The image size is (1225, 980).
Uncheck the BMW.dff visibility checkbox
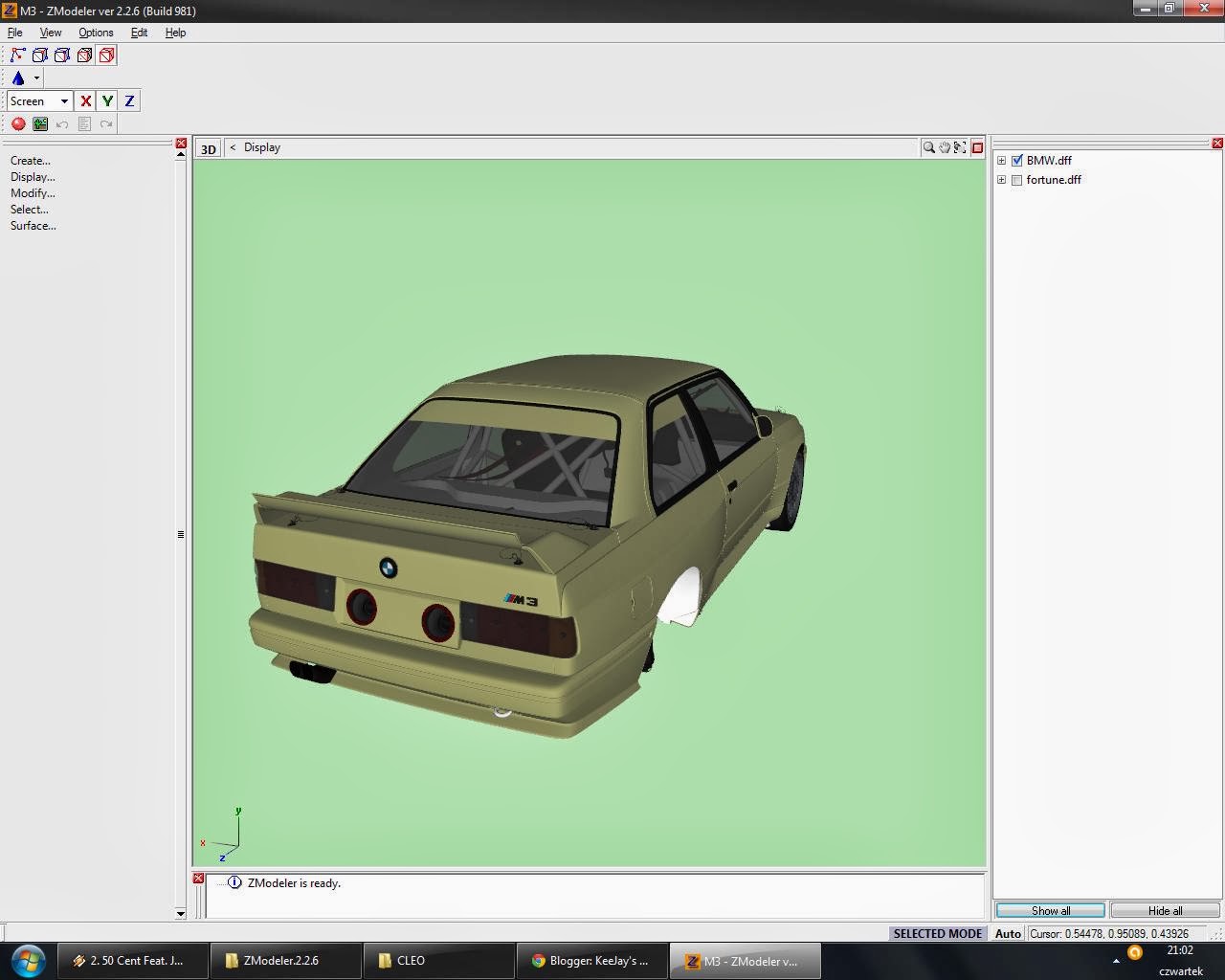click(1017, 161)
